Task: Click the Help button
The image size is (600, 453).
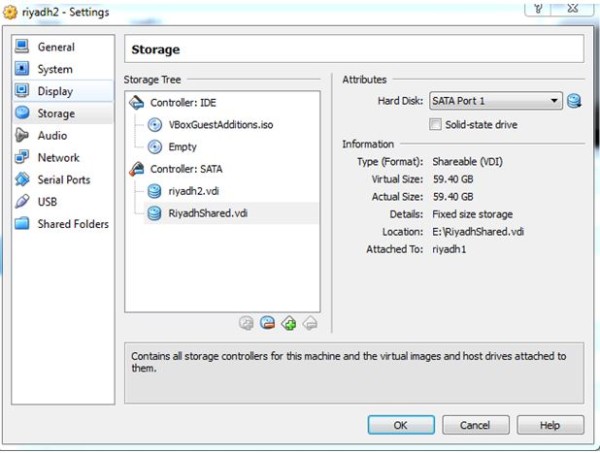Action: coord(550,425)
